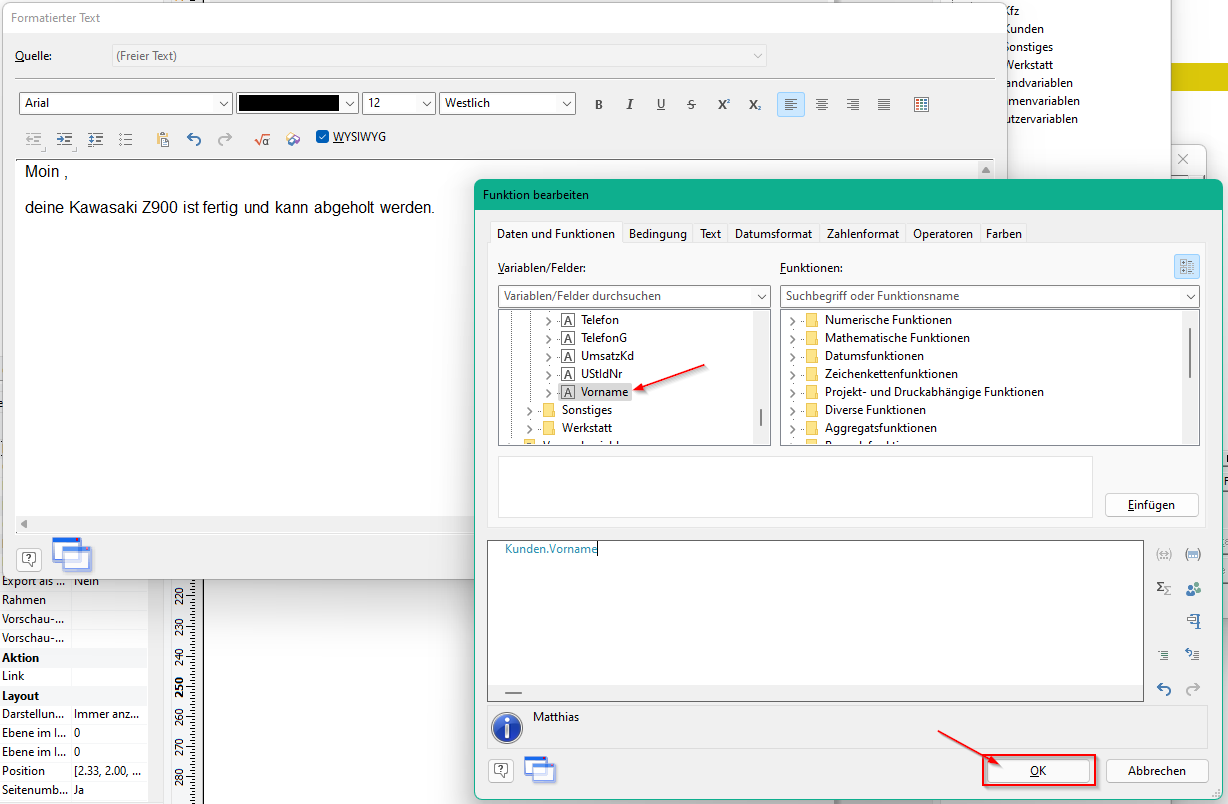The width and height of the screenshot is (1228, 804).
Task: Expand Aggregatsfunktionen folder
Action: coord(792,428)
